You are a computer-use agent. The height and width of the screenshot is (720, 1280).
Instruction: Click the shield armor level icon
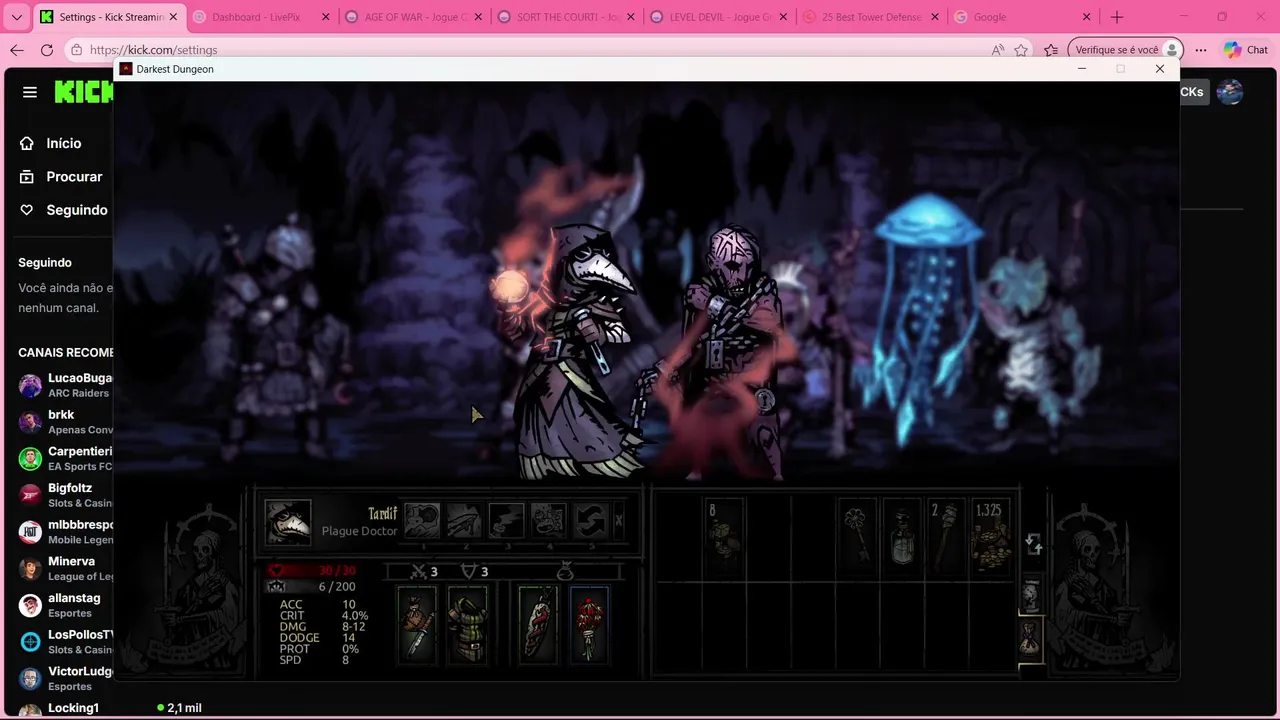click(468, 572)
